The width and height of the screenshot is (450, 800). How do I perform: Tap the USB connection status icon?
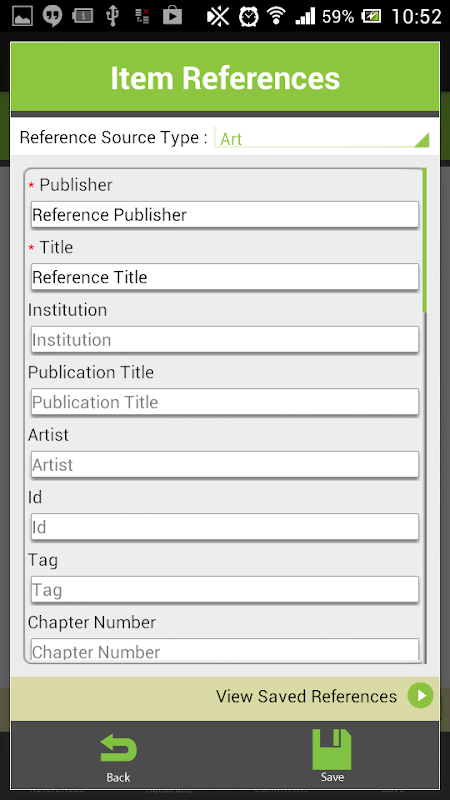coord(113,16)
